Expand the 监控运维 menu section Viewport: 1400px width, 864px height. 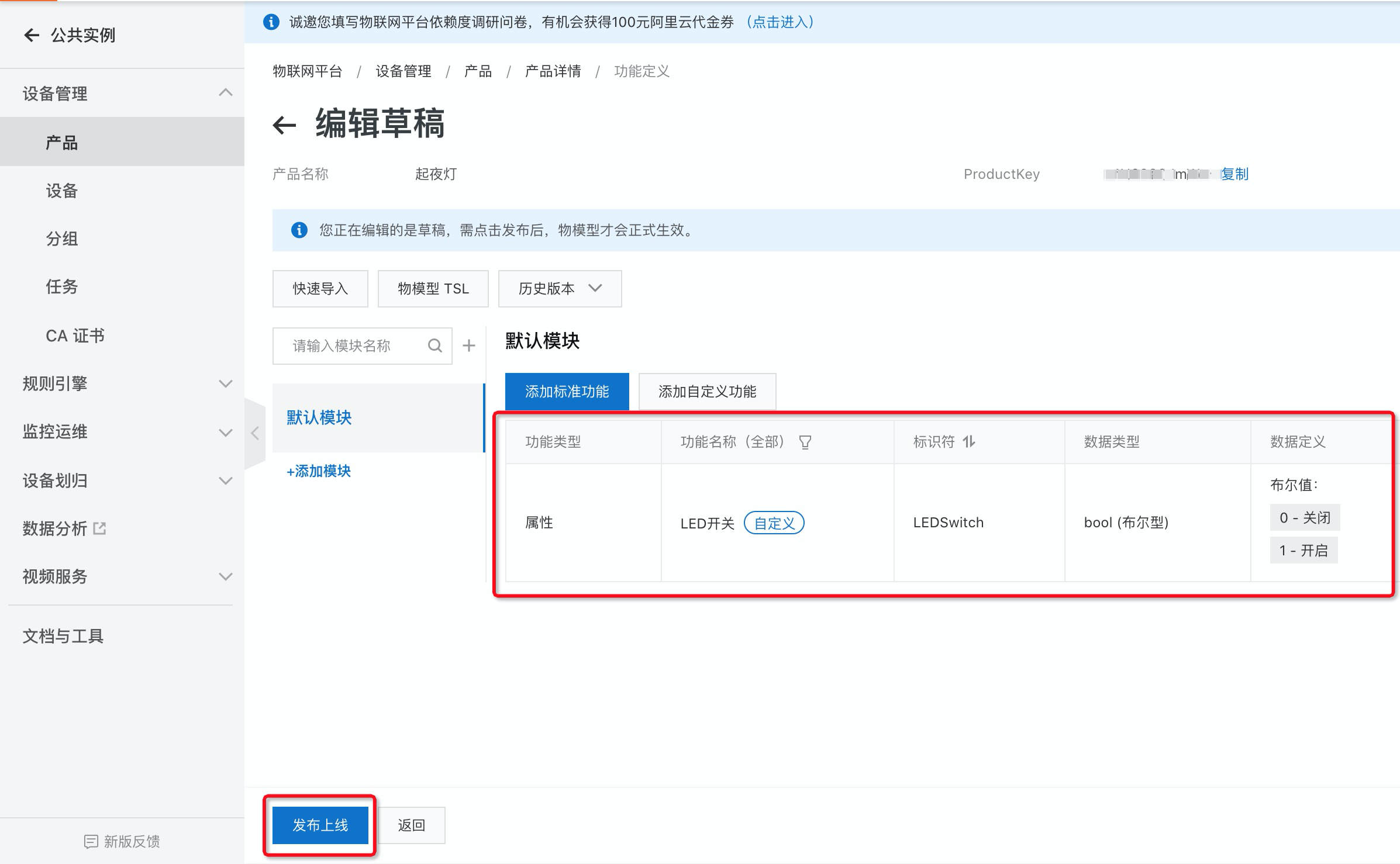click(225, 433)
